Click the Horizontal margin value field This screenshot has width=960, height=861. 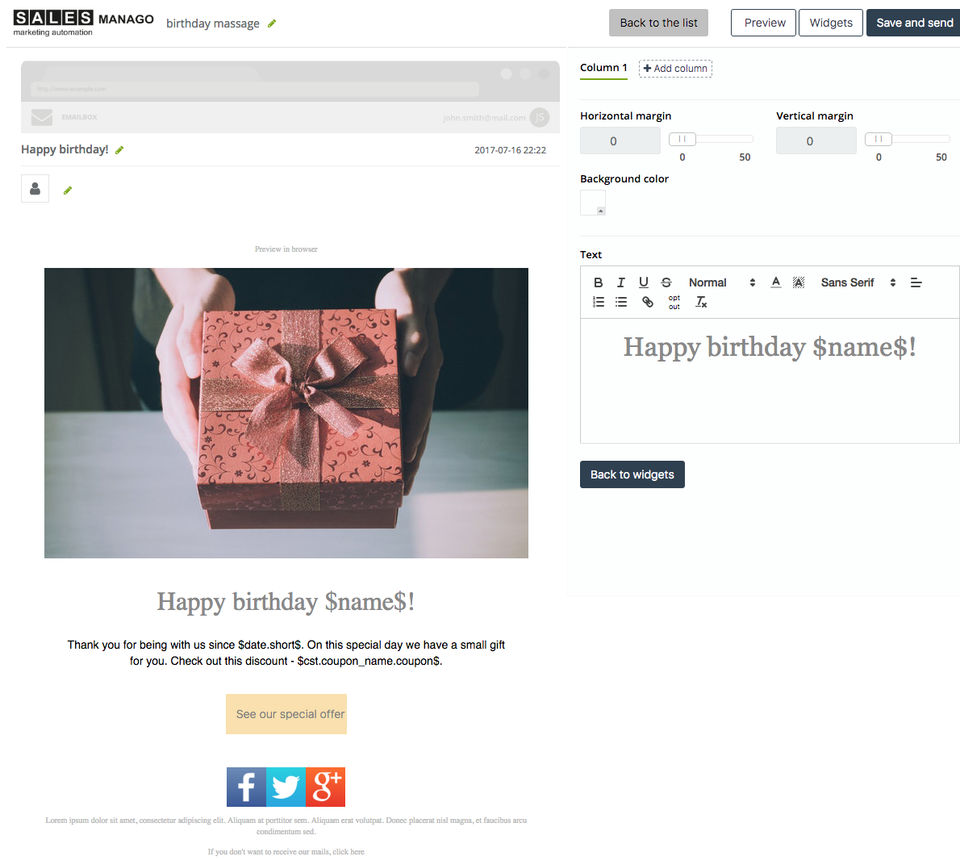click(x=620, y=141)
